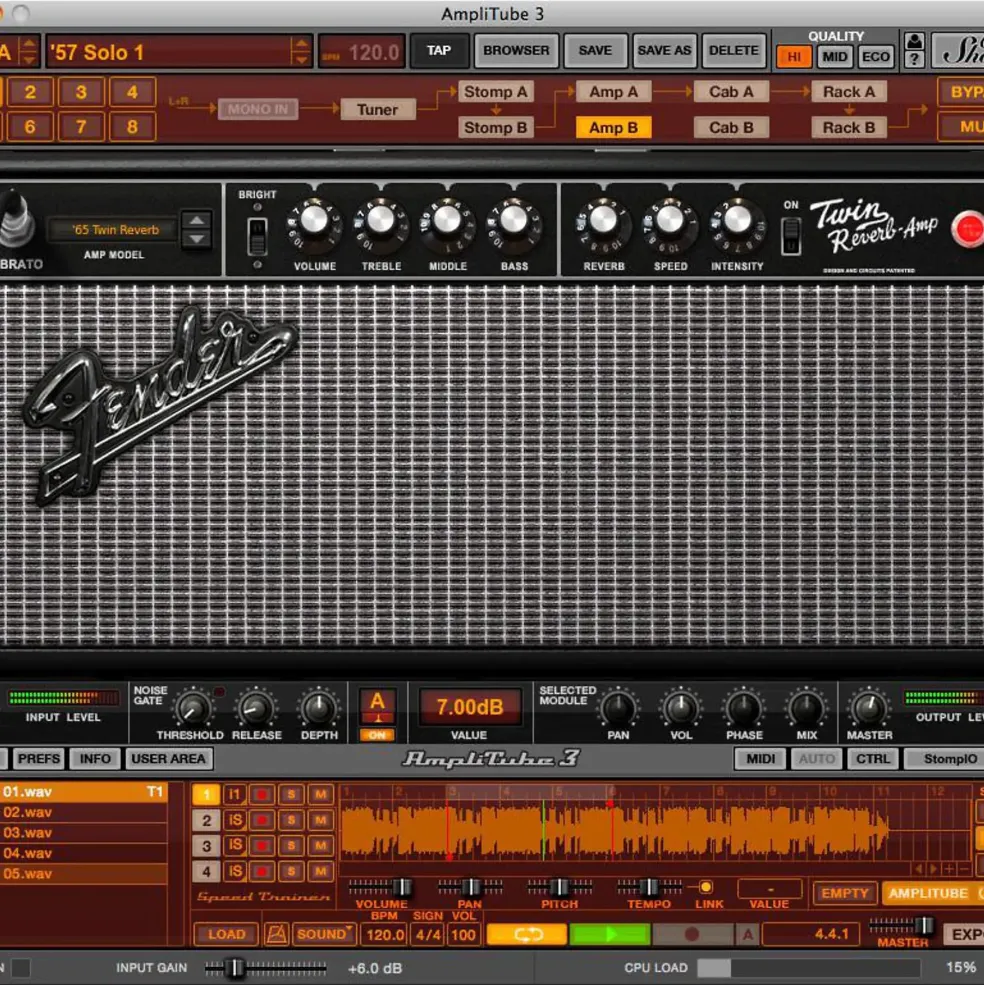Switch to the Rack A module
The height and width of the screenshot is (985, 984).
[x=849, y=92]
